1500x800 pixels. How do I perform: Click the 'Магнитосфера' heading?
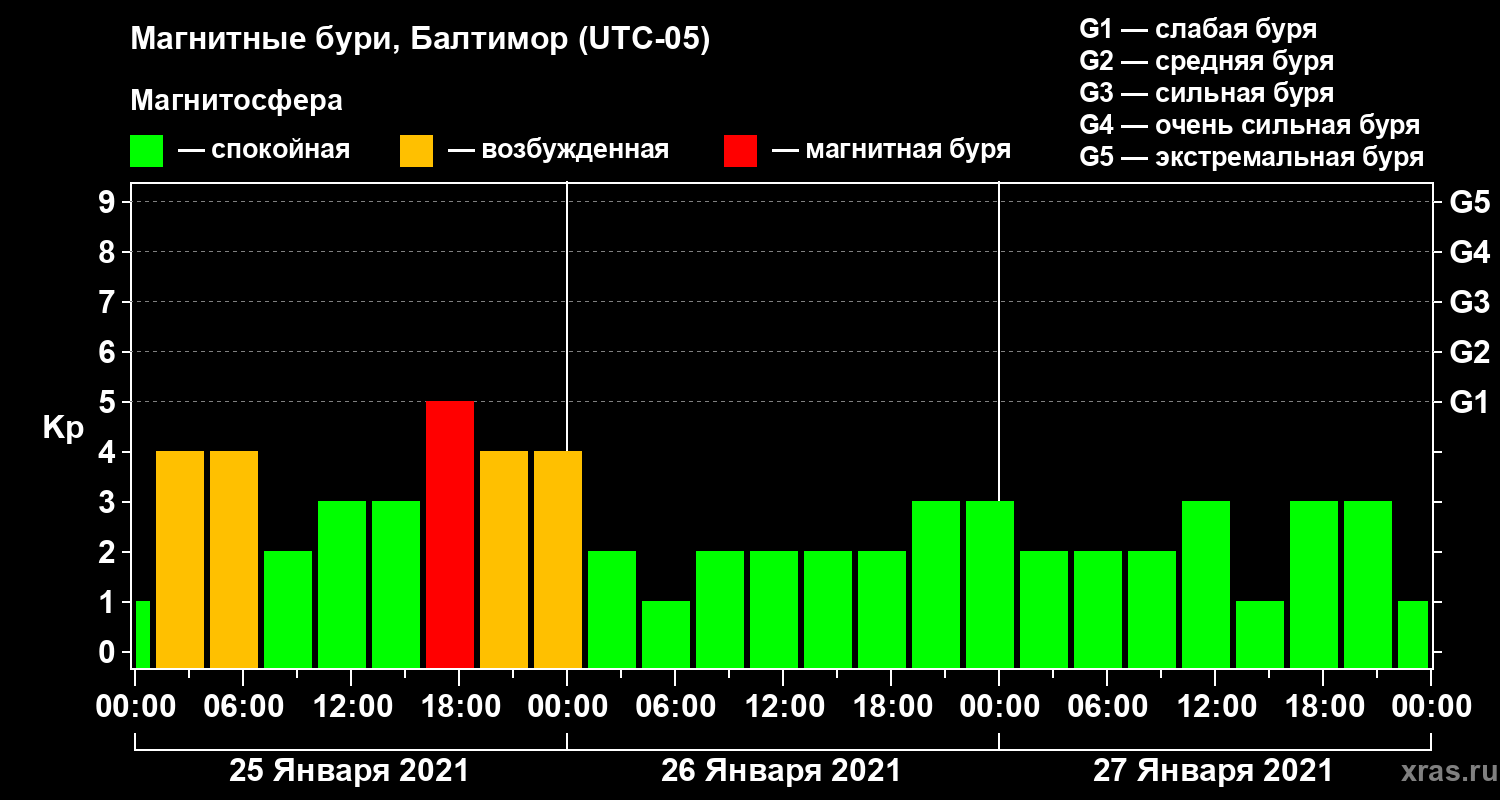tap(237, 101)
